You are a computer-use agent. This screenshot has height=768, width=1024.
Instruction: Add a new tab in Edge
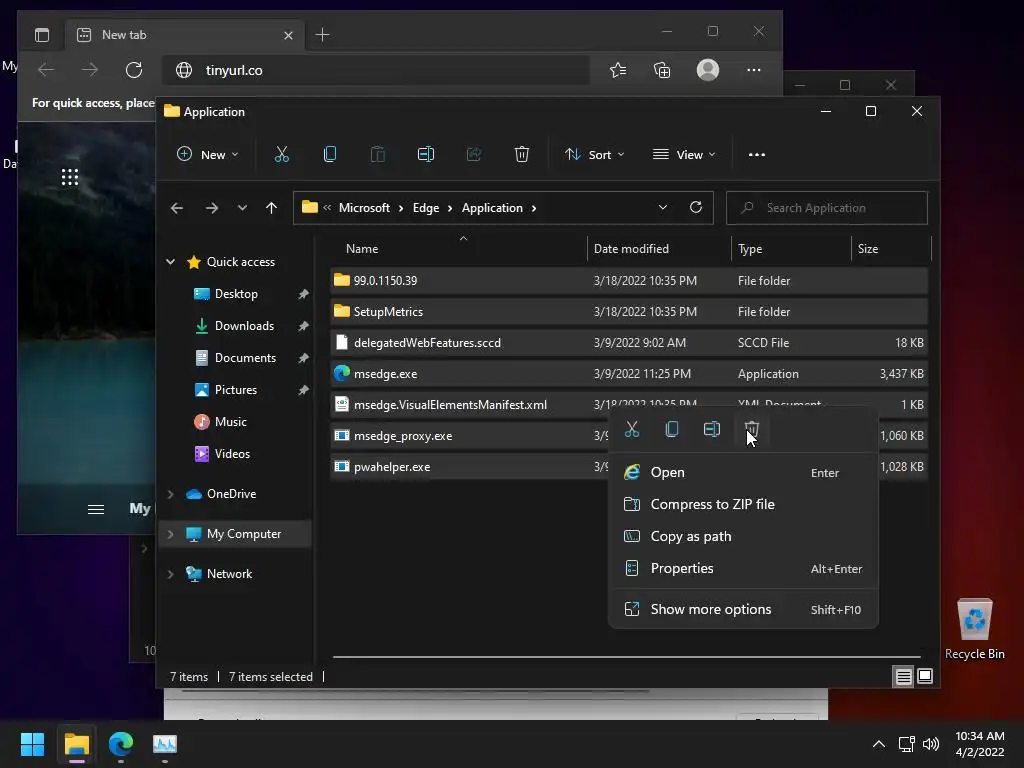click(x=322, y=35)
